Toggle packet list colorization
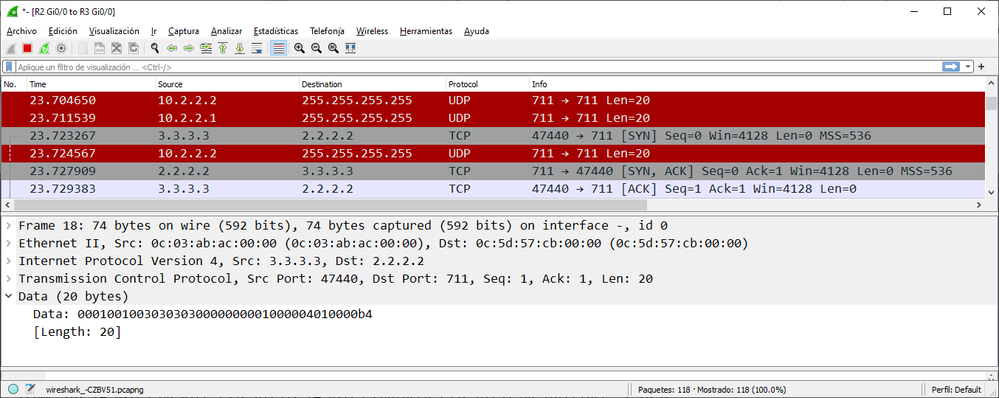Image resolution: width=999 pixels, height=398 pixels. pos(278,48)
